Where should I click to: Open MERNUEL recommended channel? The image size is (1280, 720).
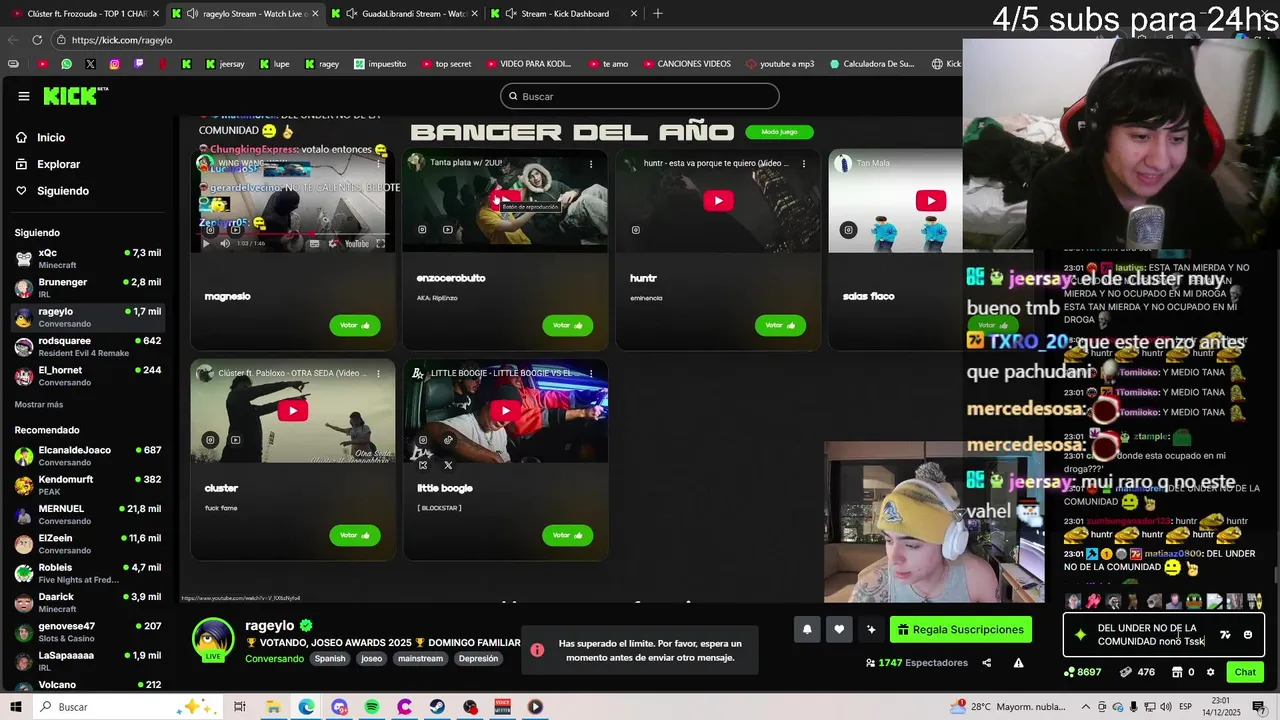click(x=88, y=514)
